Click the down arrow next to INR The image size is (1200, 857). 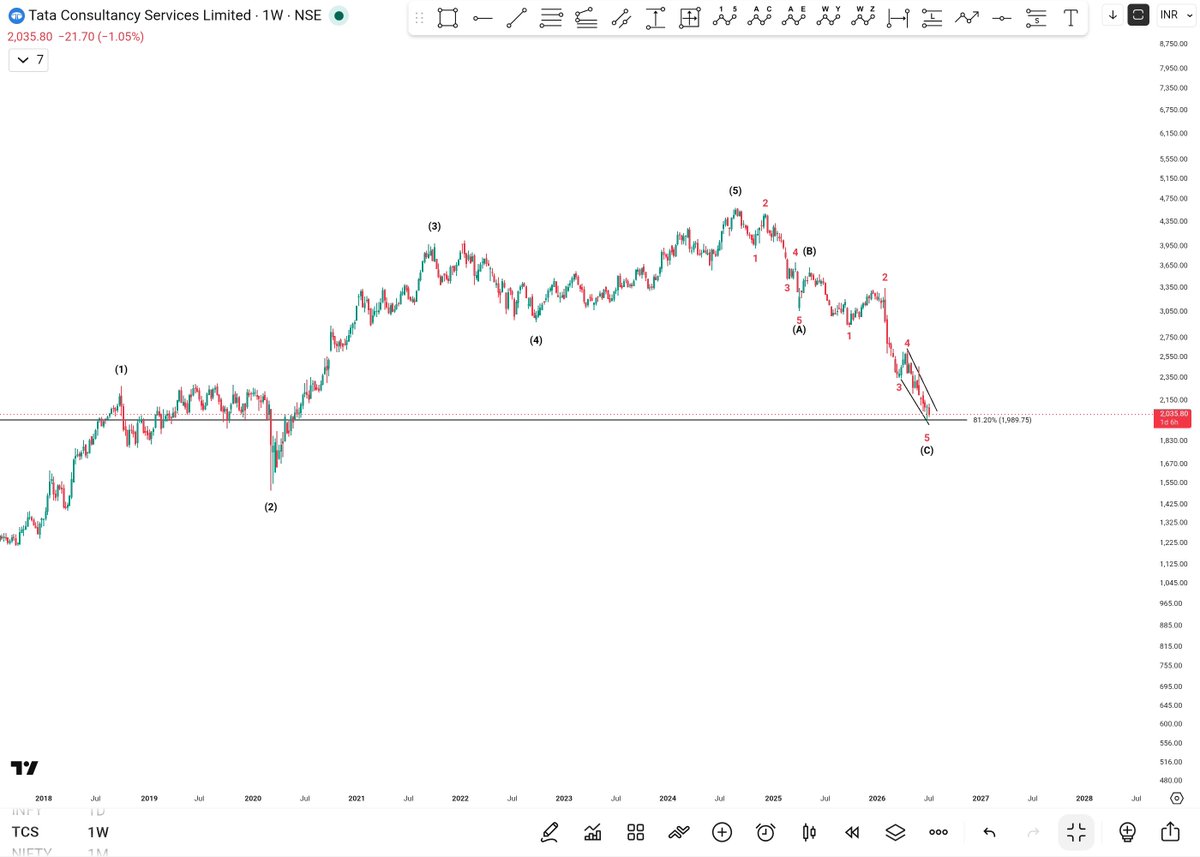(1113, 15)
